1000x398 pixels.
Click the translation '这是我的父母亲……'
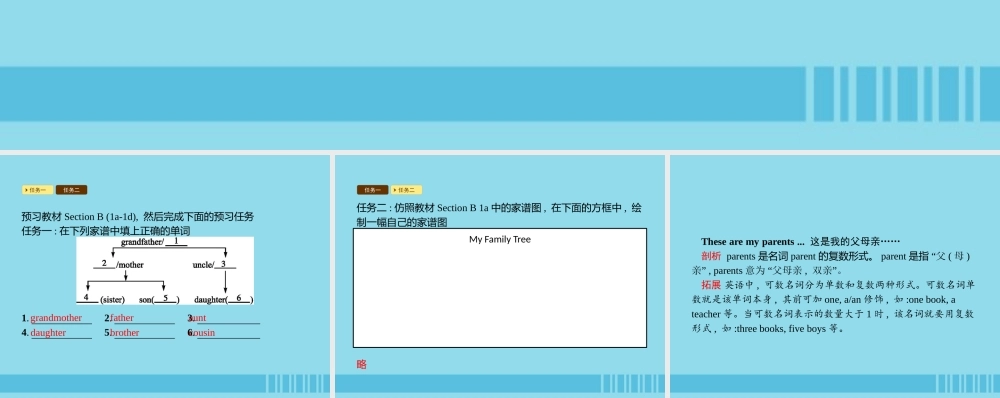855,242
